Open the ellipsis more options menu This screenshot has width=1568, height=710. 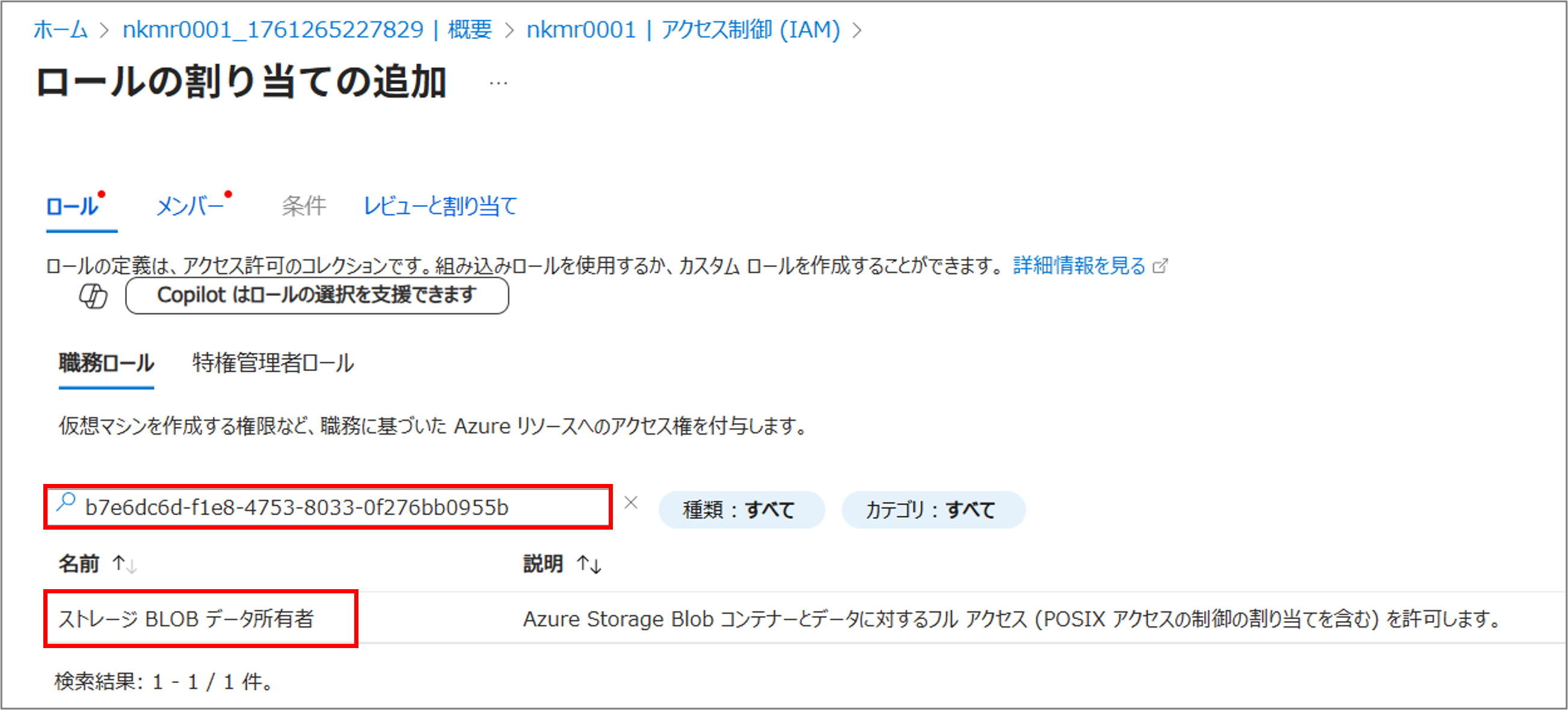(x=498, y=84)
